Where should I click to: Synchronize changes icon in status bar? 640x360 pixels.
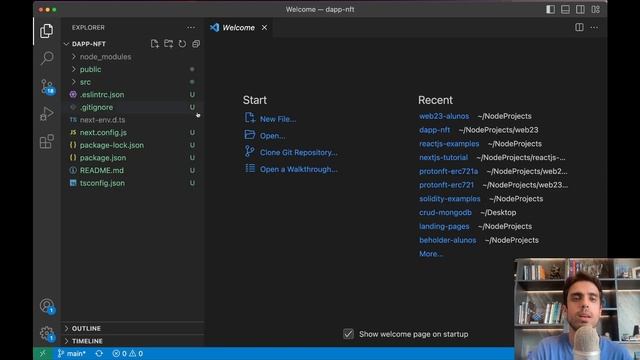click(x=99, y=353)
